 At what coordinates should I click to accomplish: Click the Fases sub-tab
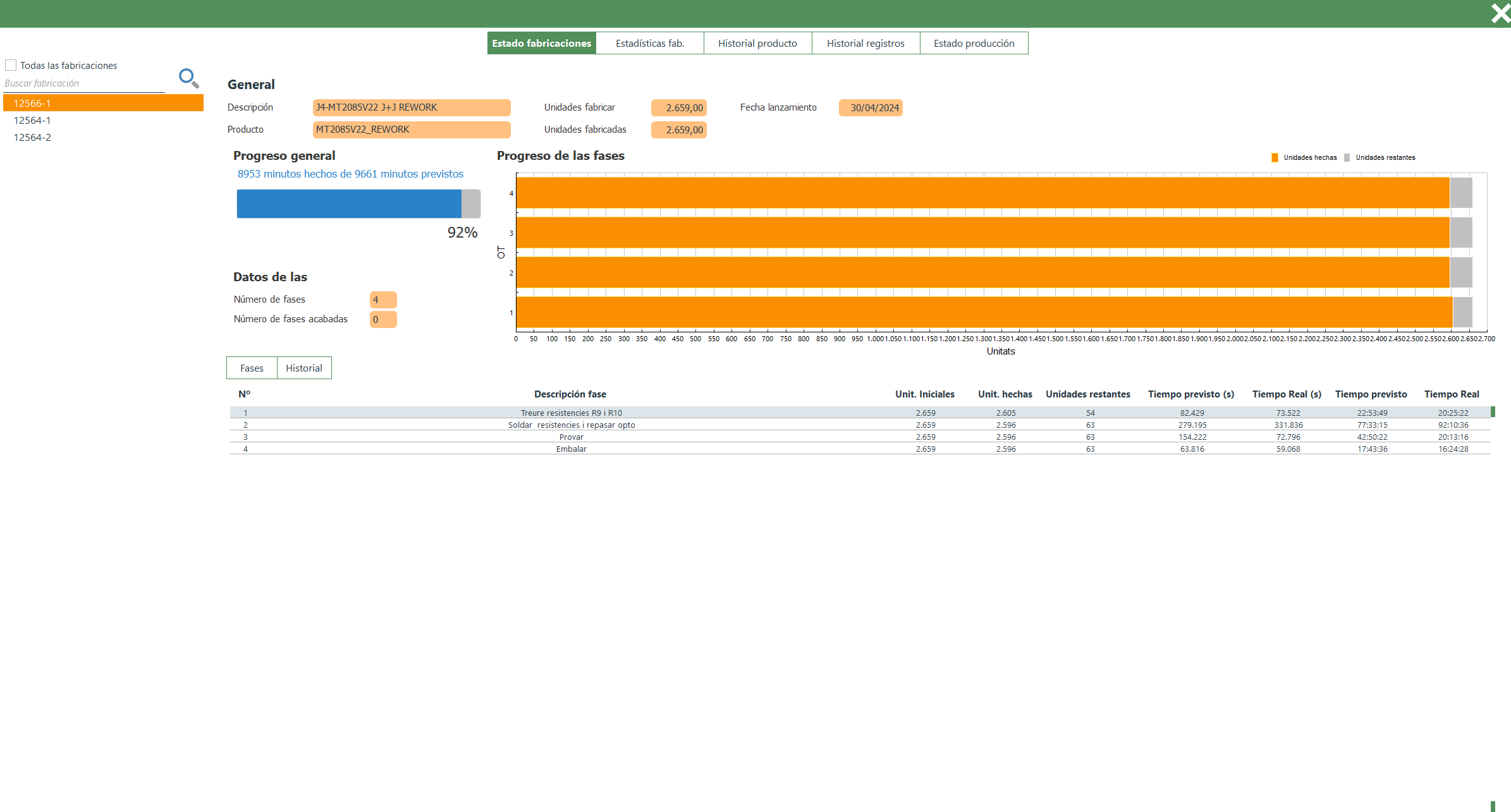(252, 368)
